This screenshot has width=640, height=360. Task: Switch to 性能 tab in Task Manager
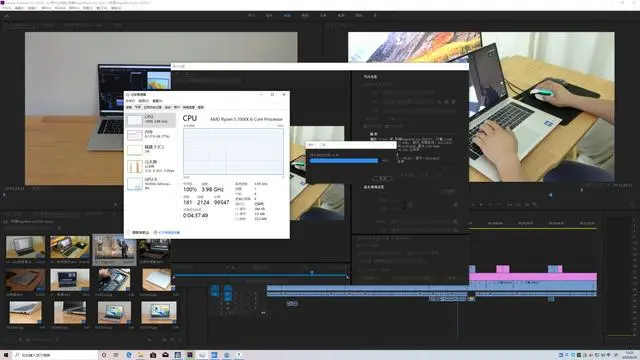[x=138, y=107]
